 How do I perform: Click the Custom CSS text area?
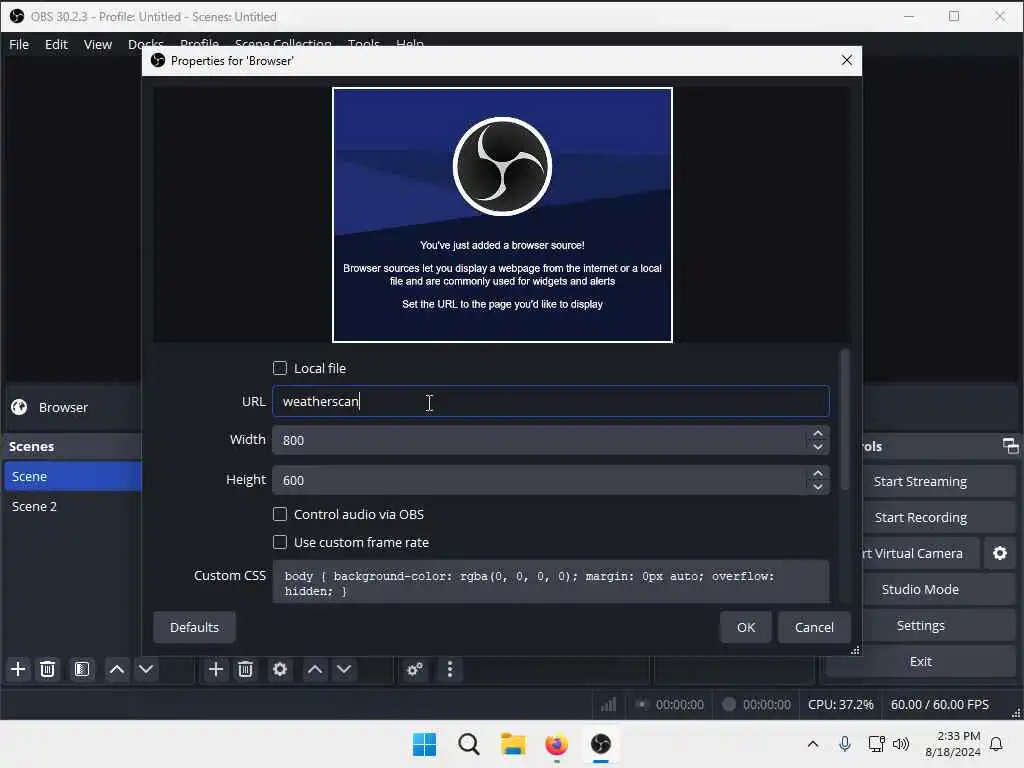tap(551, 583)
